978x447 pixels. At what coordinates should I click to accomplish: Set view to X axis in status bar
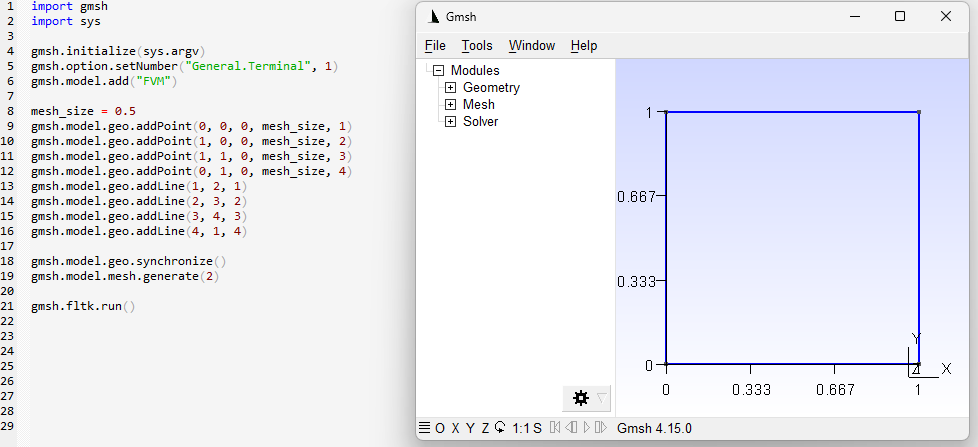tap(455, 428)
